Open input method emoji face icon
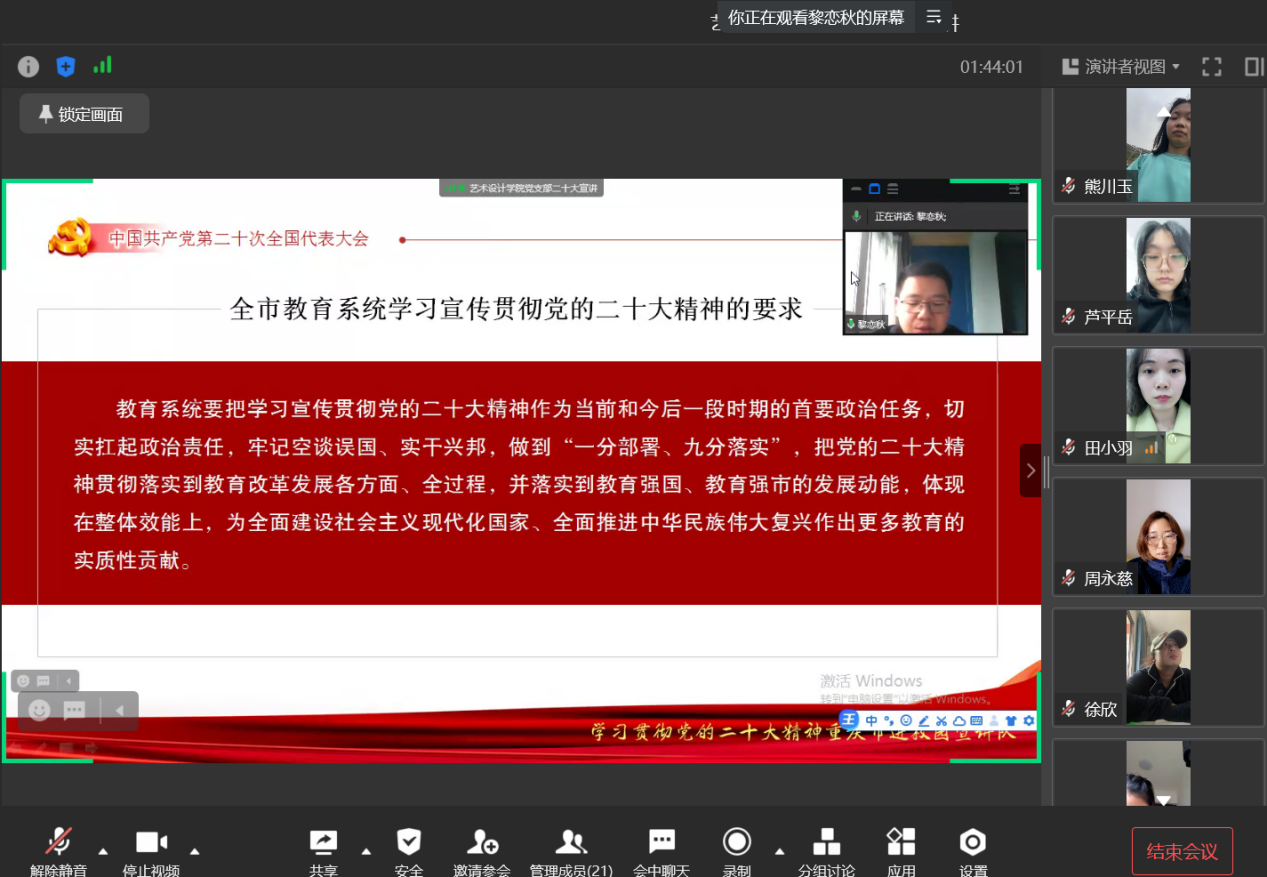This screenshot has width=1267, height=877. click(x=906, y=720)
